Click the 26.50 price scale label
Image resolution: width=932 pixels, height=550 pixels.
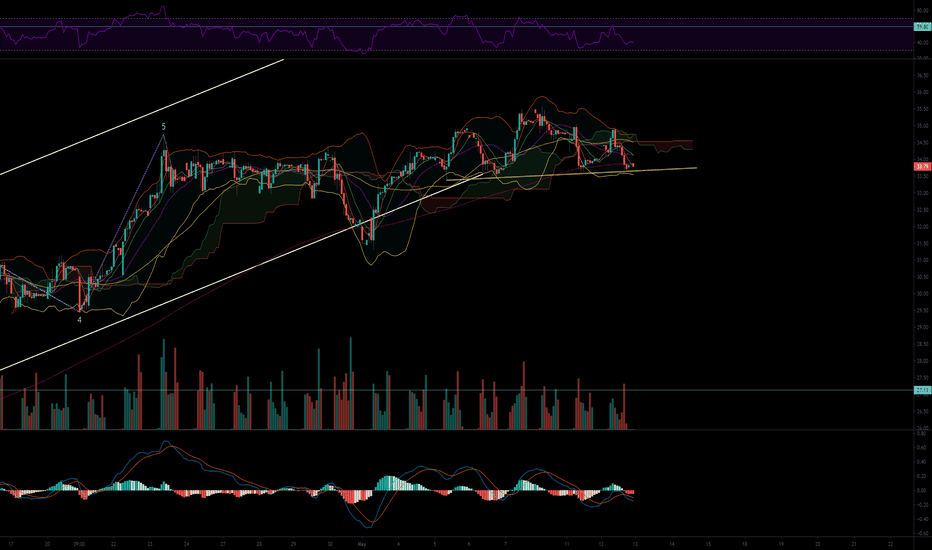pos(922,411)
